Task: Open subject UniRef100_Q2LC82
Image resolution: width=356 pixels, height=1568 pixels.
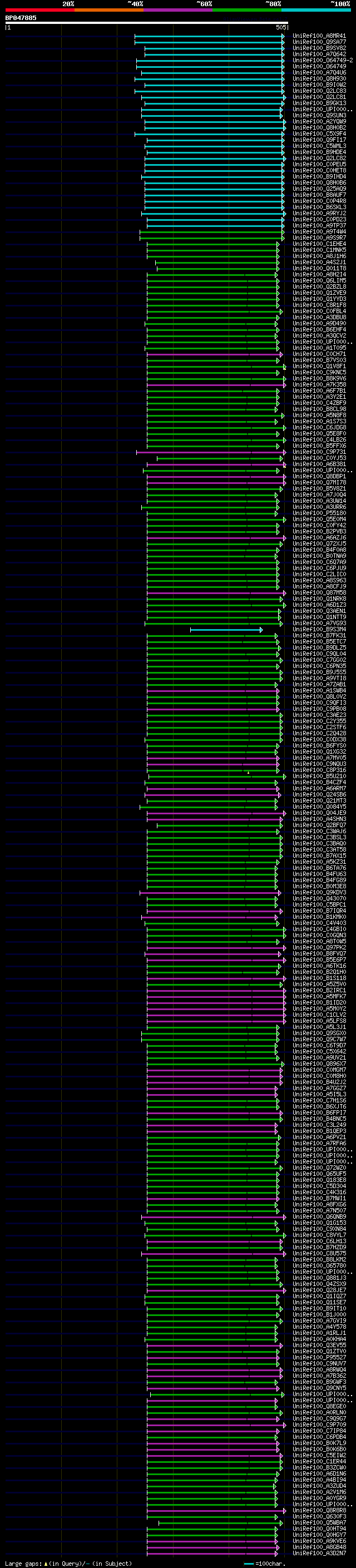Action: (319, 159)
